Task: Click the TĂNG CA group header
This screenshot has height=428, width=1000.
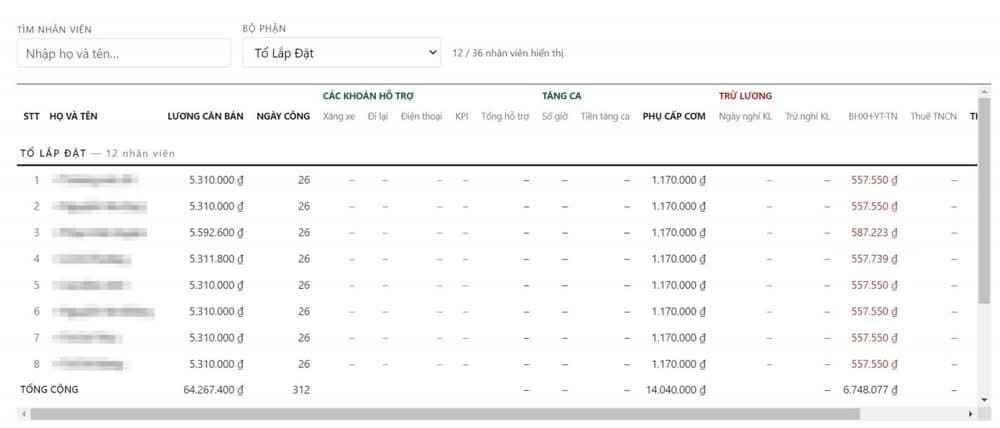Action: (x=562, y=96)
